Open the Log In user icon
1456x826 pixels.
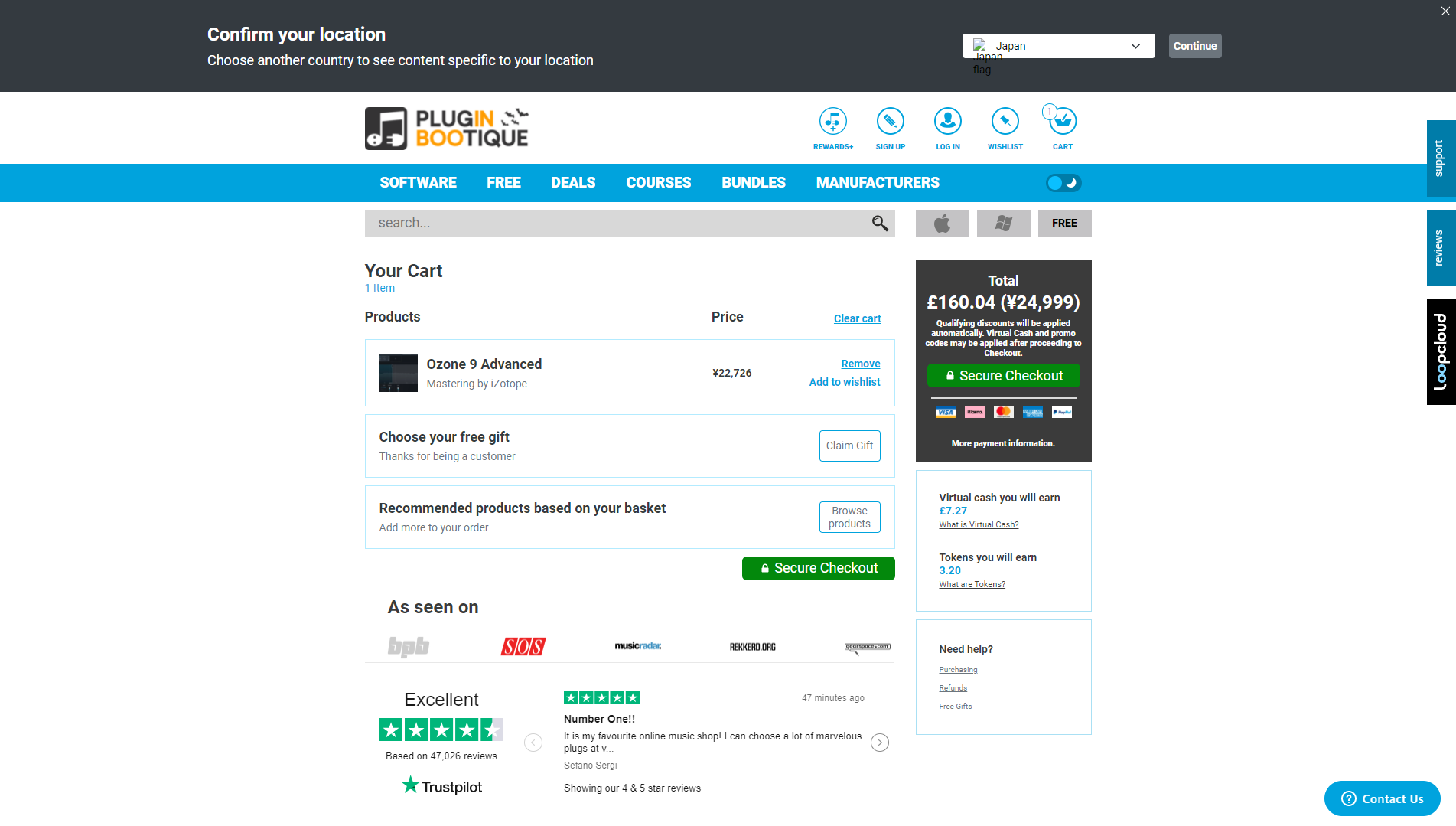pos(947,122)
